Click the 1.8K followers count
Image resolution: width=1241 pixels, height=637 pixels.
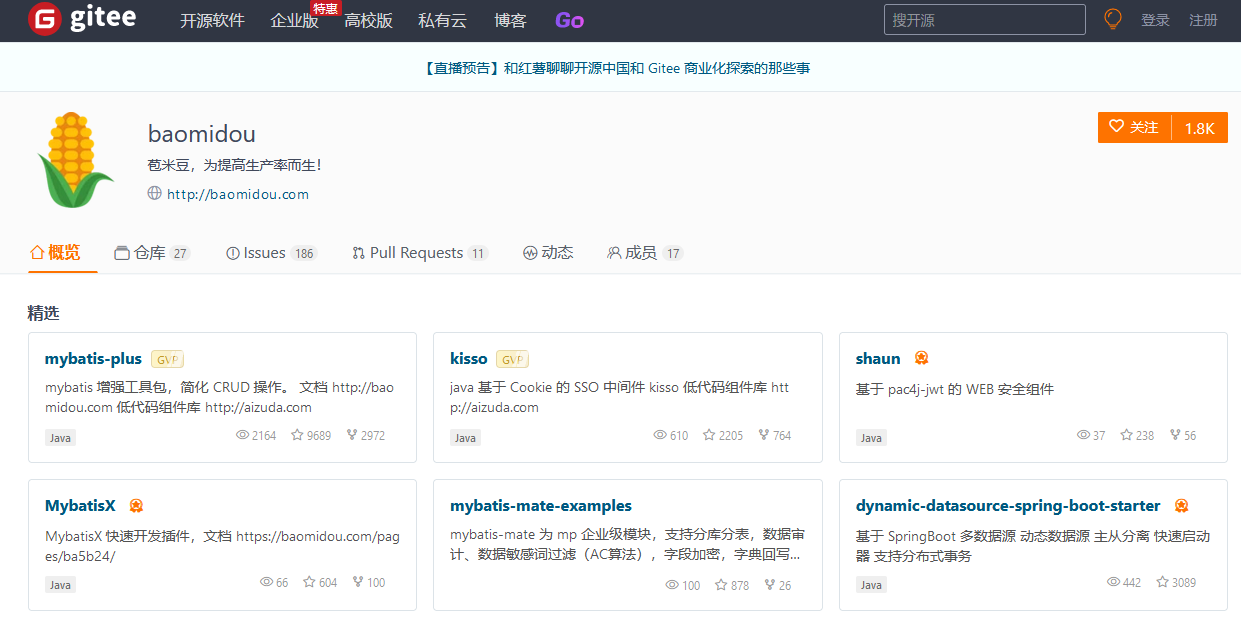(x=1200, y=128)
